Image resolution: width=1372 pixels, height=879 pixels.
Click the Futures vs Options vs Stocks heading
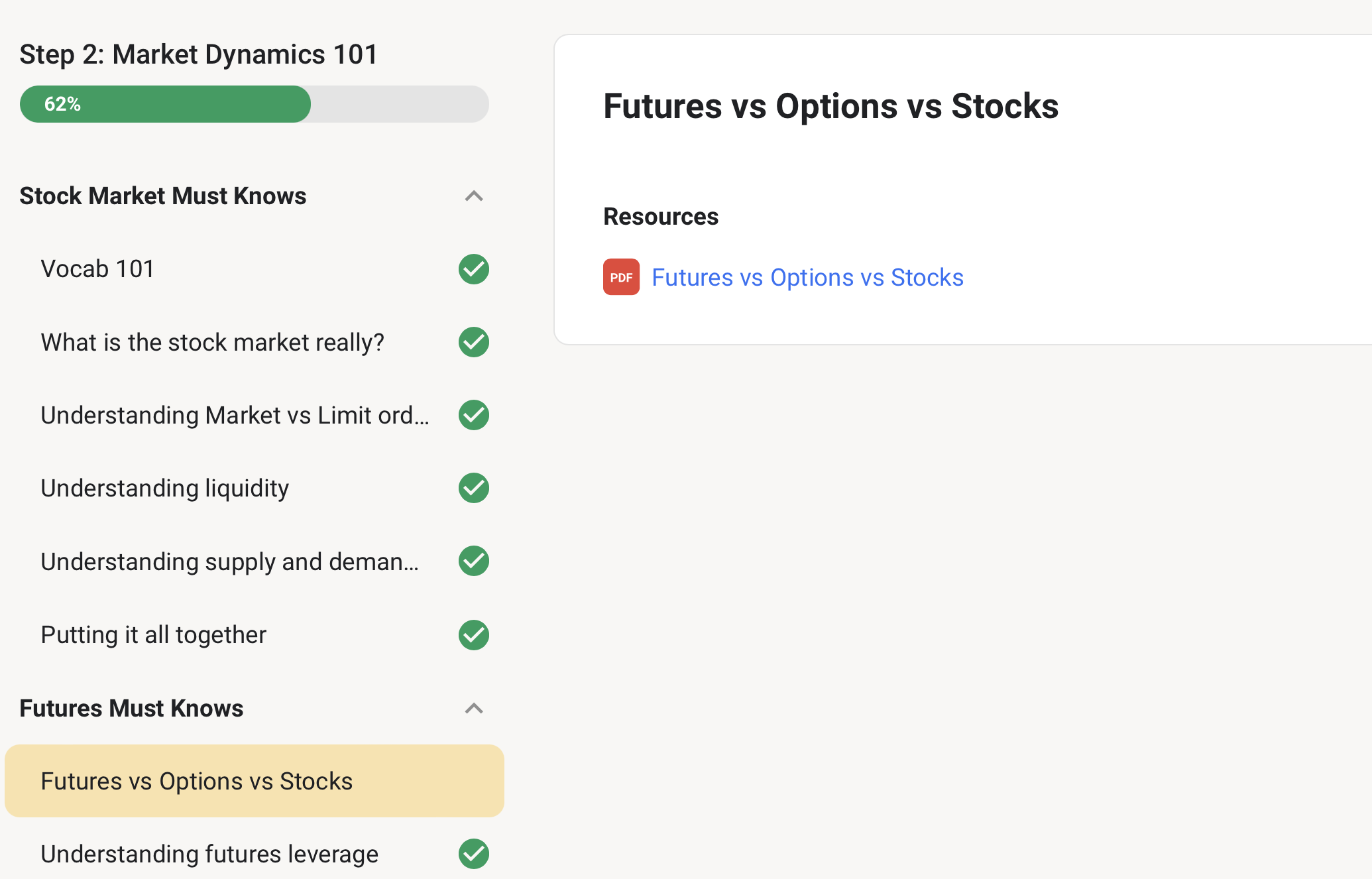(830, 105)
